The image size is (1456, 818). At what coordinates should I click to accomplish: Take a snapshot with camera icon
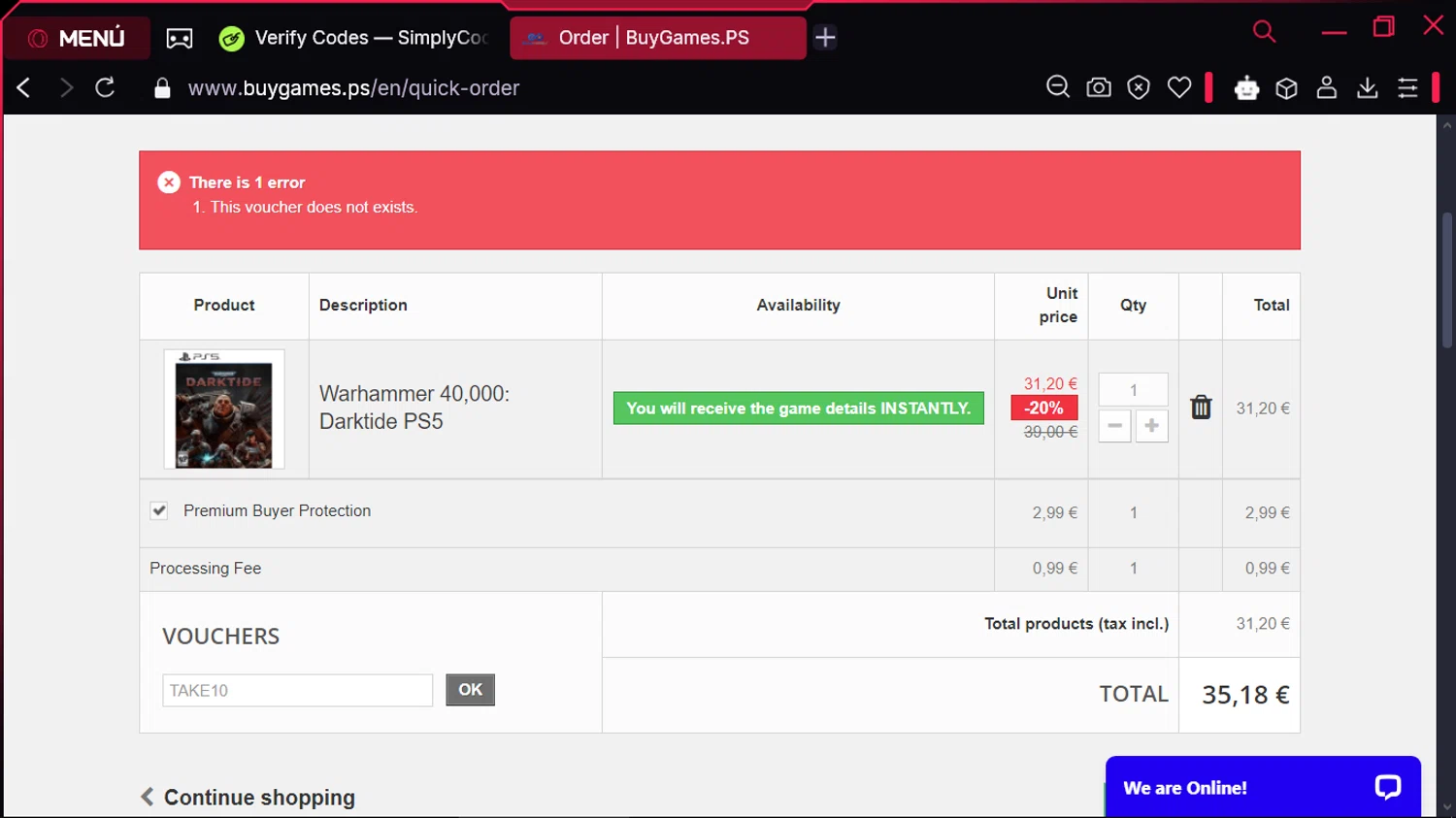point(1099,88)
